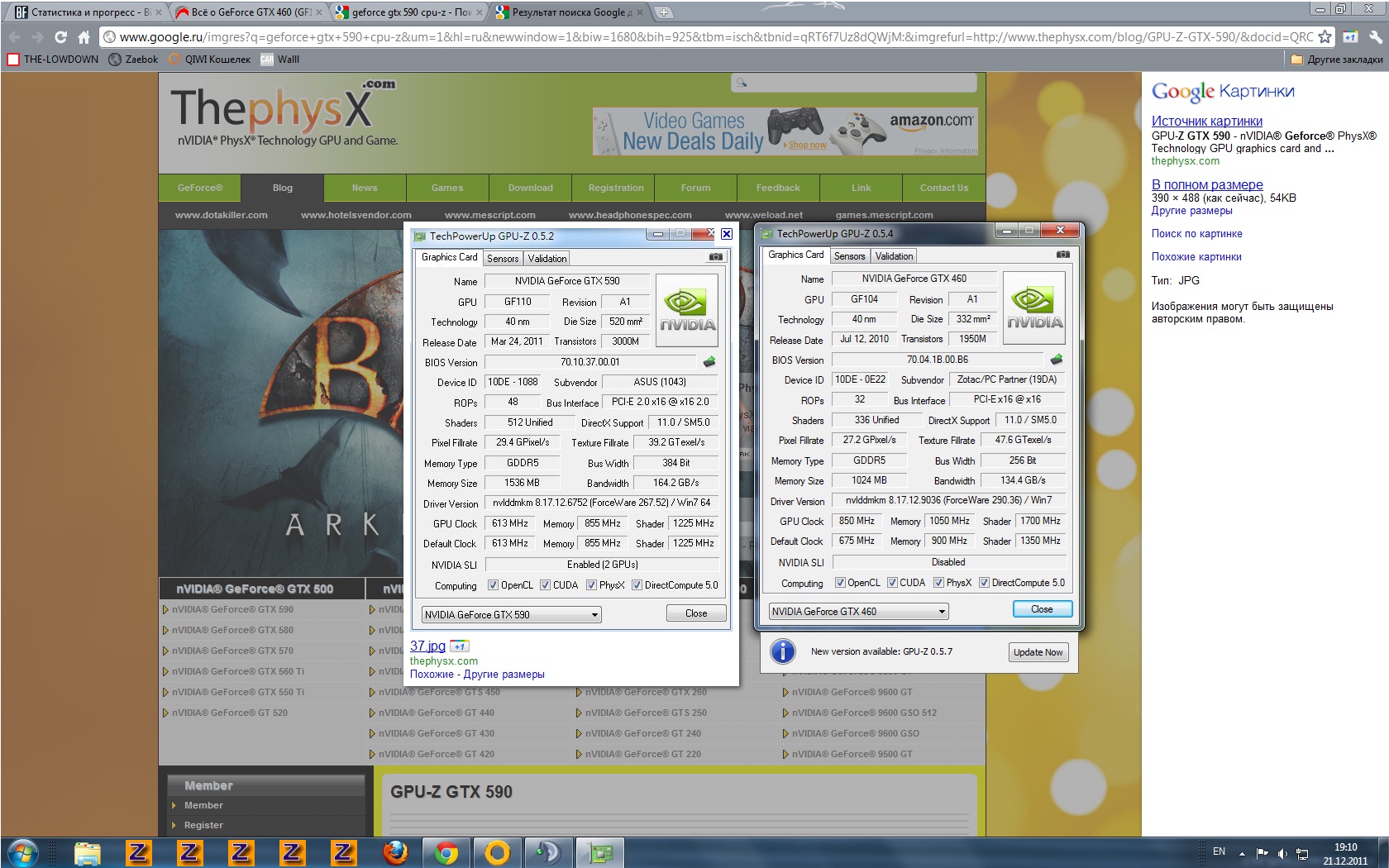The width and height of the screenshot is (1389, 868).
Task: Switch to the Validation tab in the GTX 460 window
Action: pyautogui.click(x=894, y=256)
